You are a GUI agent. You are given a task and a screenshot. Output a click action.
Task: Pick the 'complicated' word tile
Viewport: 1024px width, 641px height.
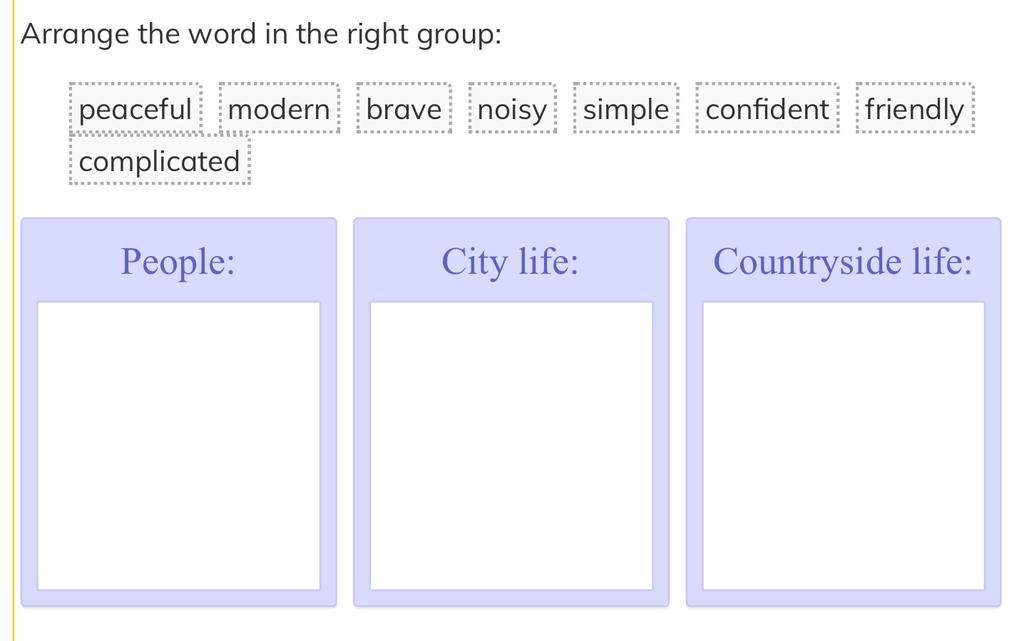(x=160, y=161)
